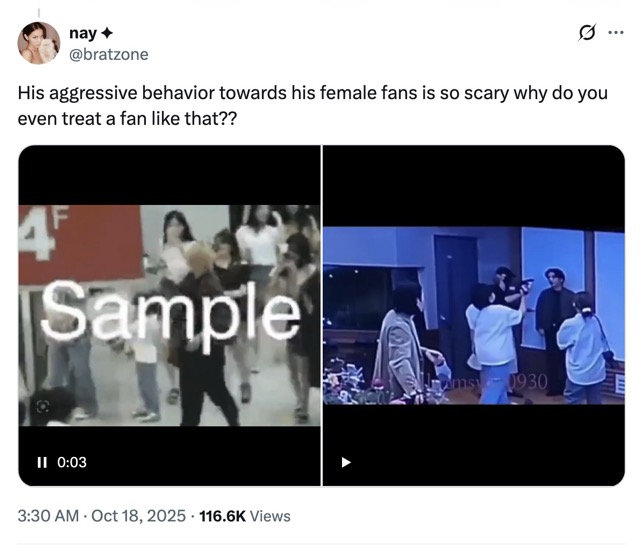Click the 3:30 AM Oct 18, 2025 timestamp
Viewport: 640px width, 555px height.
(102, 516)
